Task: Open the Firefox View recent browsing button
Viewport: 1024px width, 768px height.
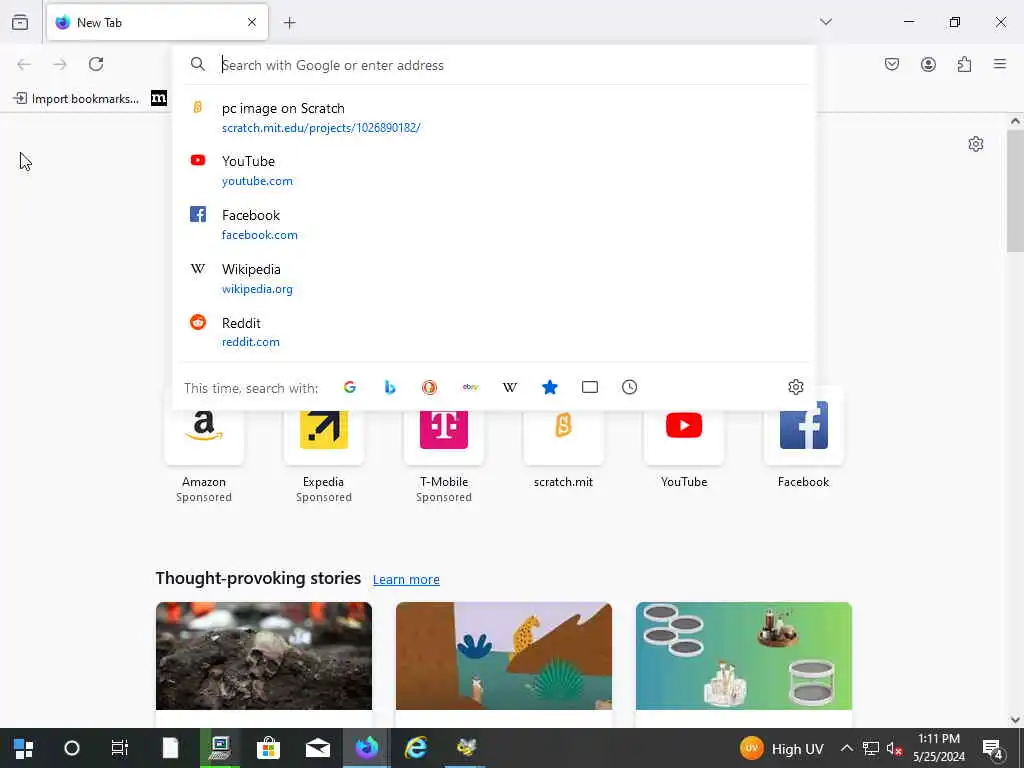Action: coord(20,22)
